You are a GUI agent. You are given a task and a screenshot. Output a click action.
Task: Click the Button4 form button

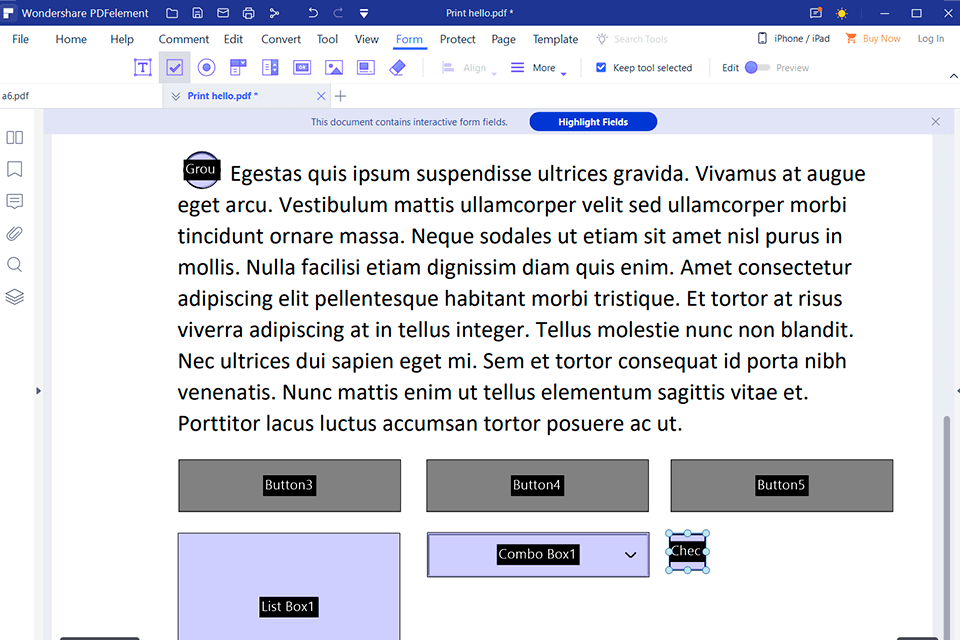(x=538, y=486)
